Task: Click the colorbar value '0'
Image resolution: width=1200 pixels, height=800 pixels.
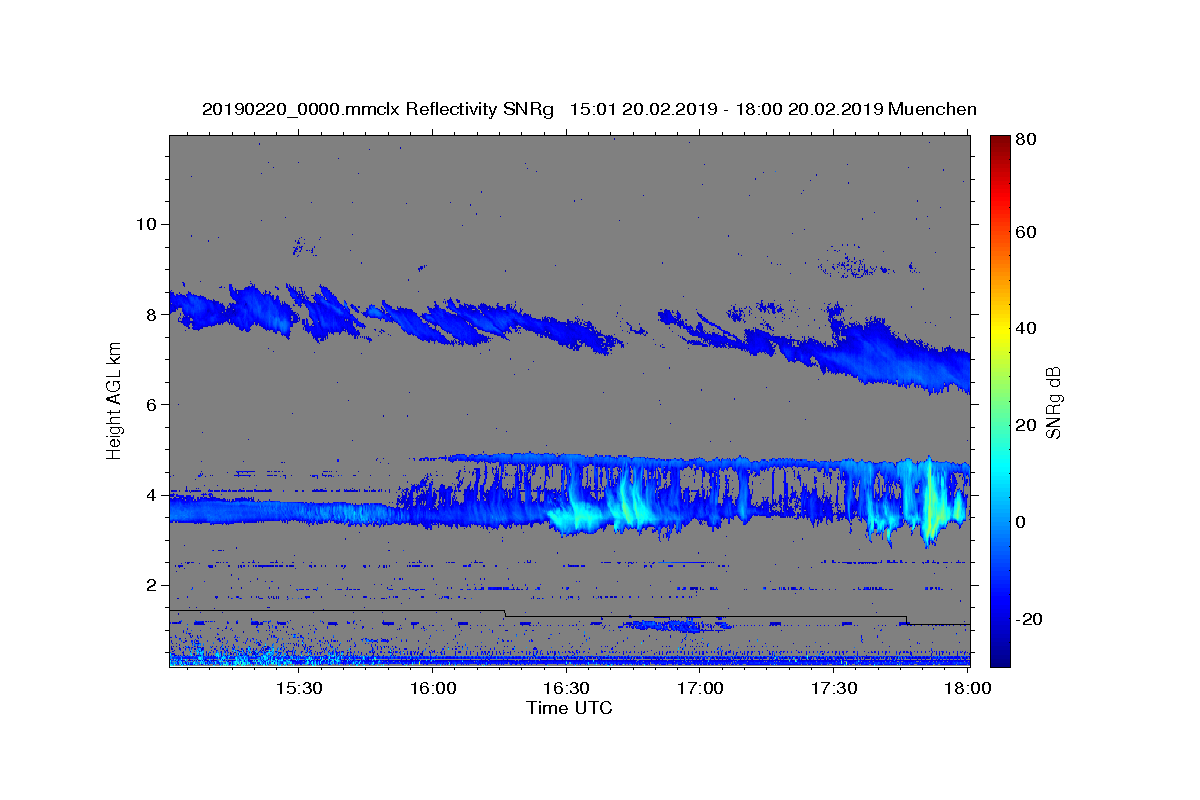Action: click(1021, 522)
